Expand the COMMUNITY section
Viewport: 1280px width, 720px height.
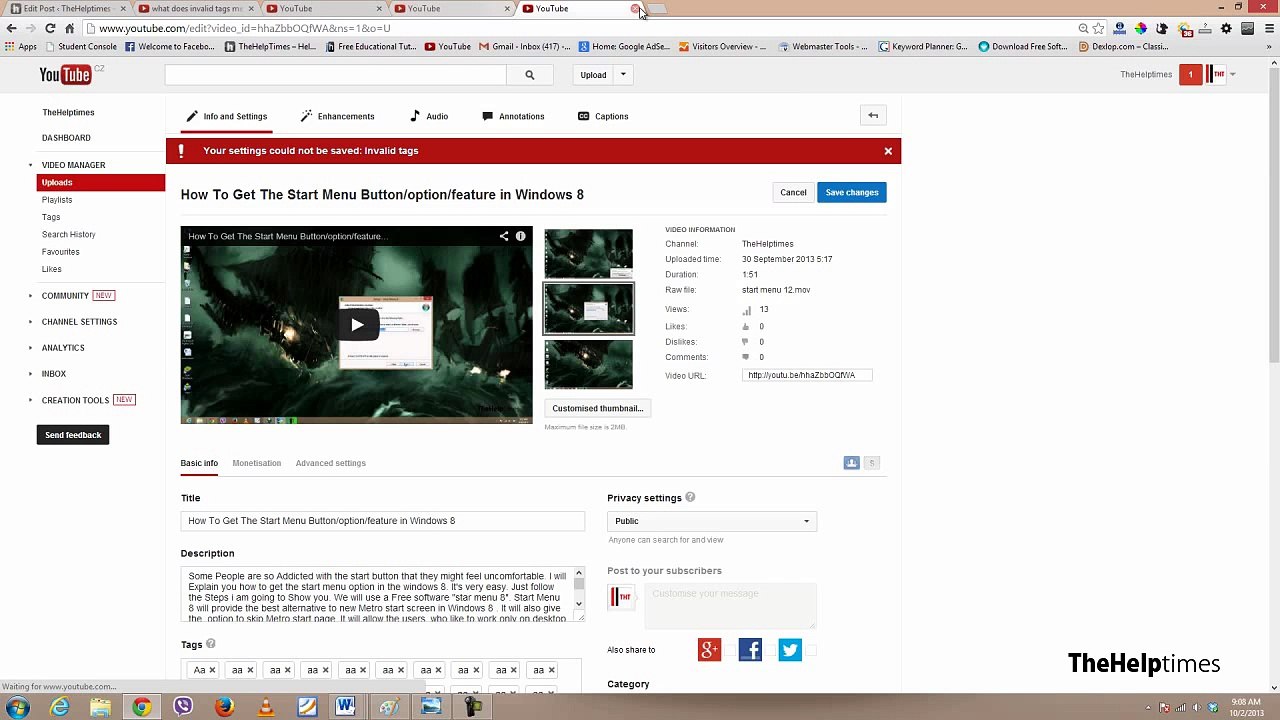(x=65, y=296)
